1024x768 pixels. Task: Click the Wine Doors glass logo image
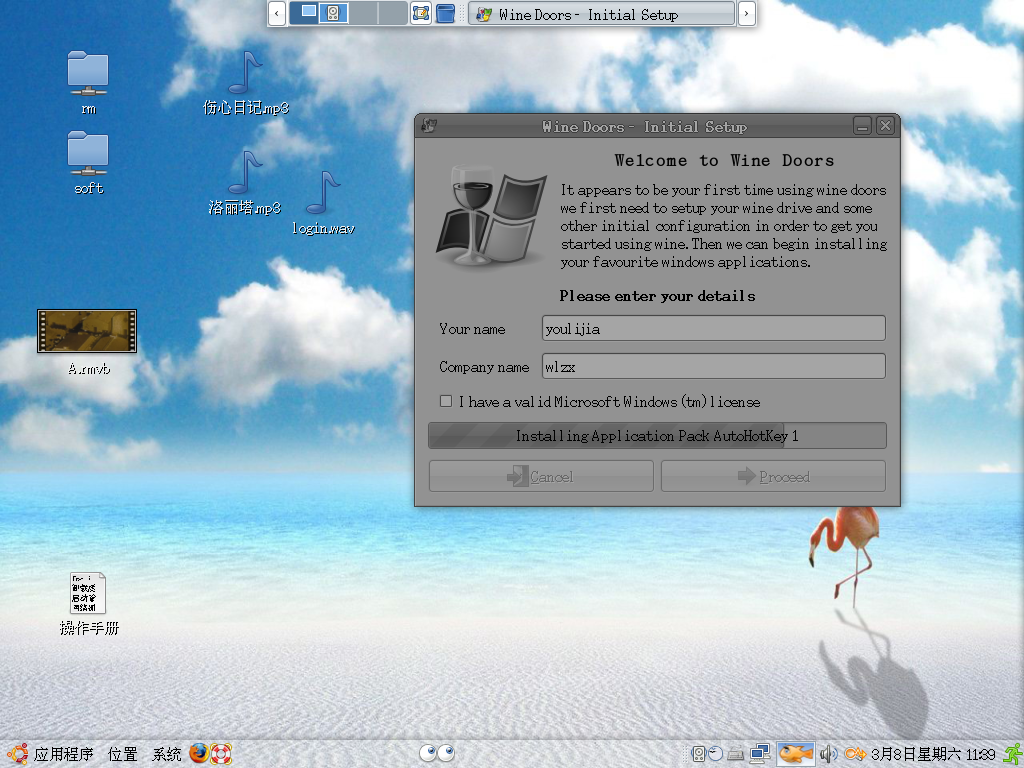(x=491, y=217)
